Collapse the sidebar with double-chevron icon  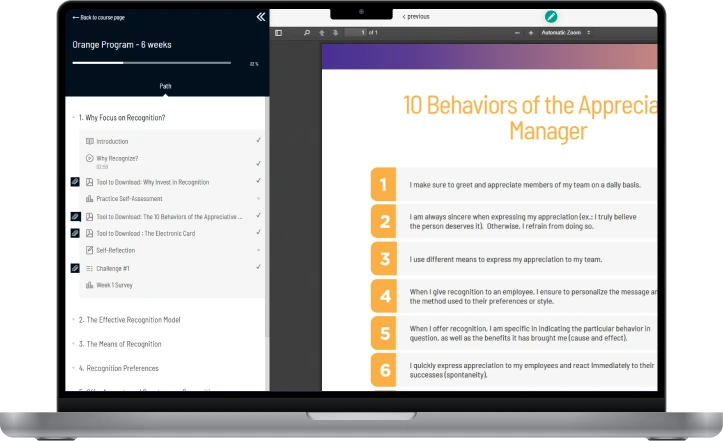click(260, 17)
